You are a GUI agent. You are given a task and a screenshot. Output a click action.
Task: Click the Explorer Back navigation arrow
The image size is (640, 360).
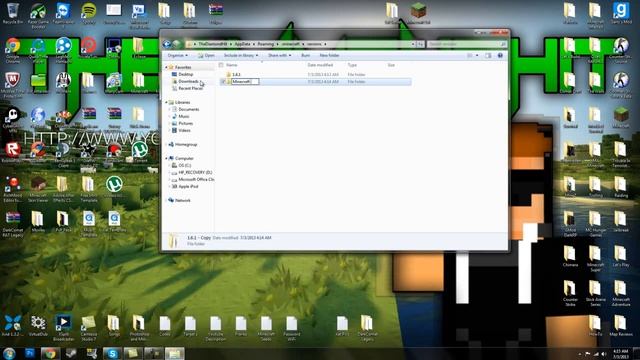click(167, 44)
